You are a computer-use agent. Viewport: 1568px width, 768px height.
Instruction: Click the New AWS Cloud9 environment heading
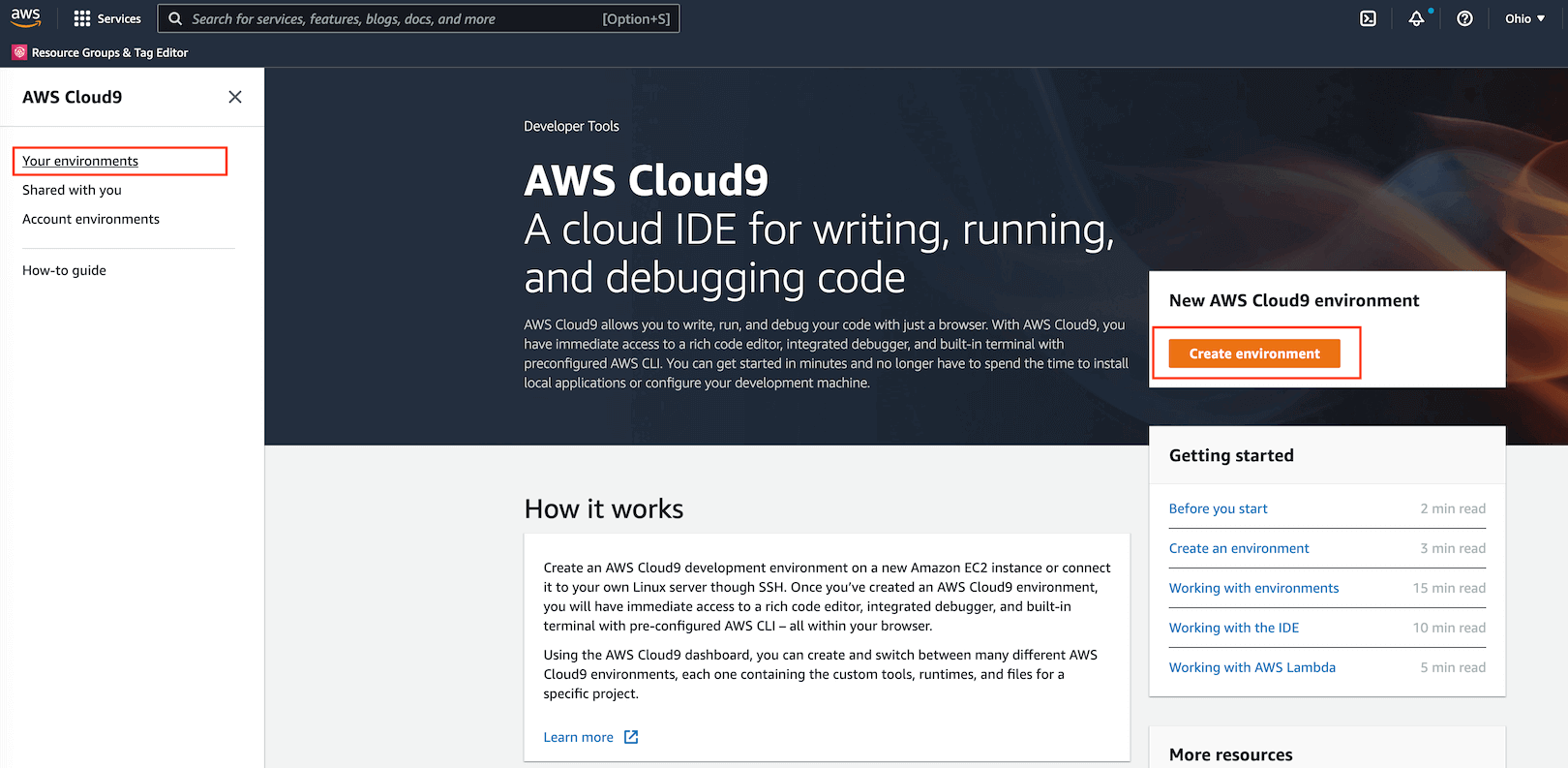point(1294,300)
